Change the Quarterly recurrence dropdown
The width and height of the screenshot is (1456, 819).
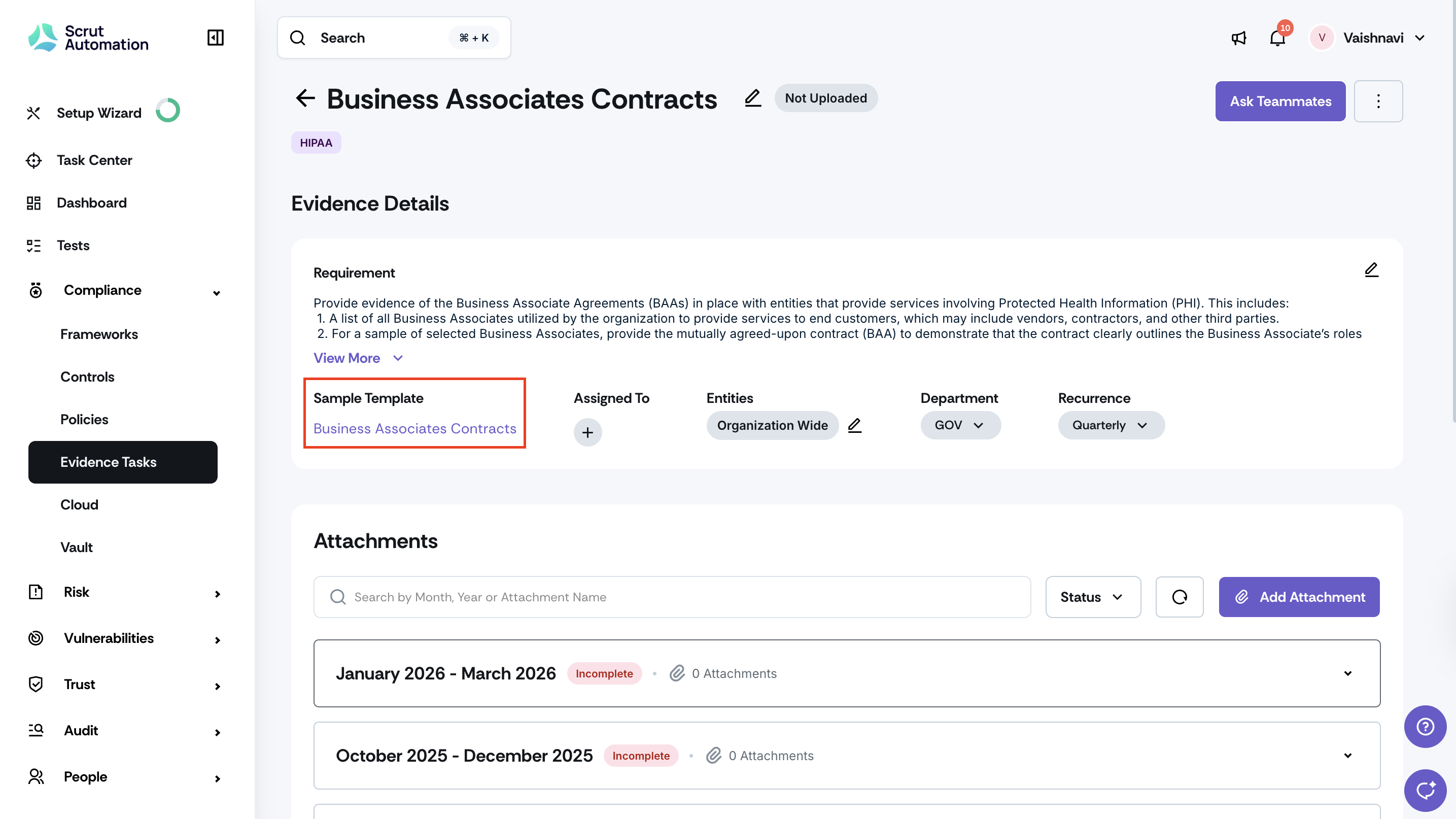(1110, 425)
